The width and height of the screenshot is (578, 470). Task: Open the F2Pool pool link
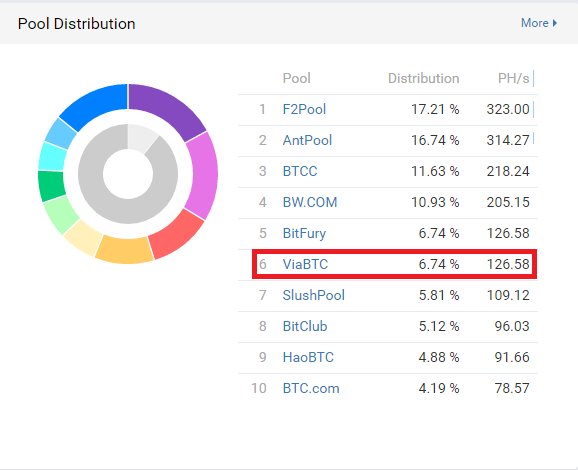click(304, 109)
